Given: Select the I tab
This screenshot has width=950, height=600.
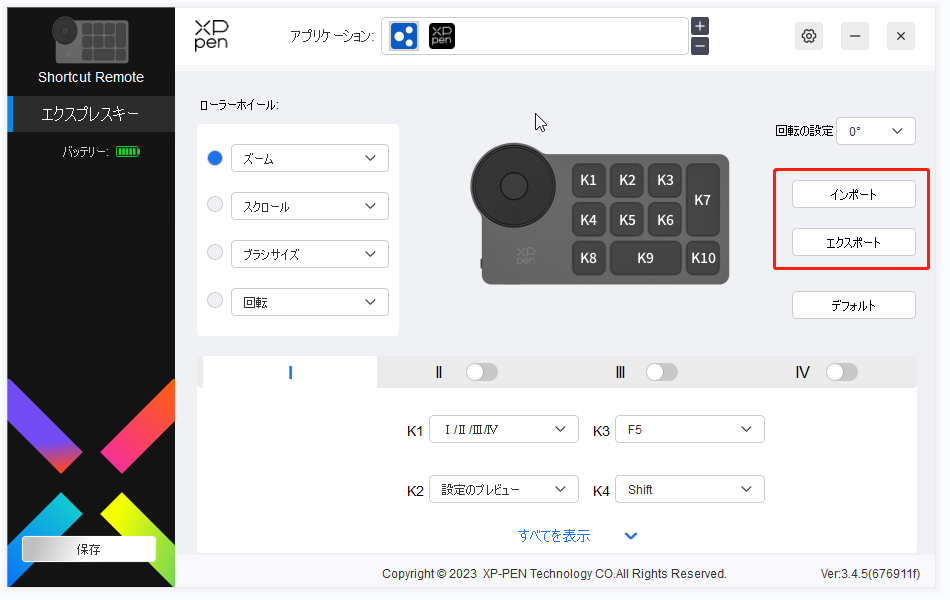Looking at the screenshot, I should click(289, 371).
